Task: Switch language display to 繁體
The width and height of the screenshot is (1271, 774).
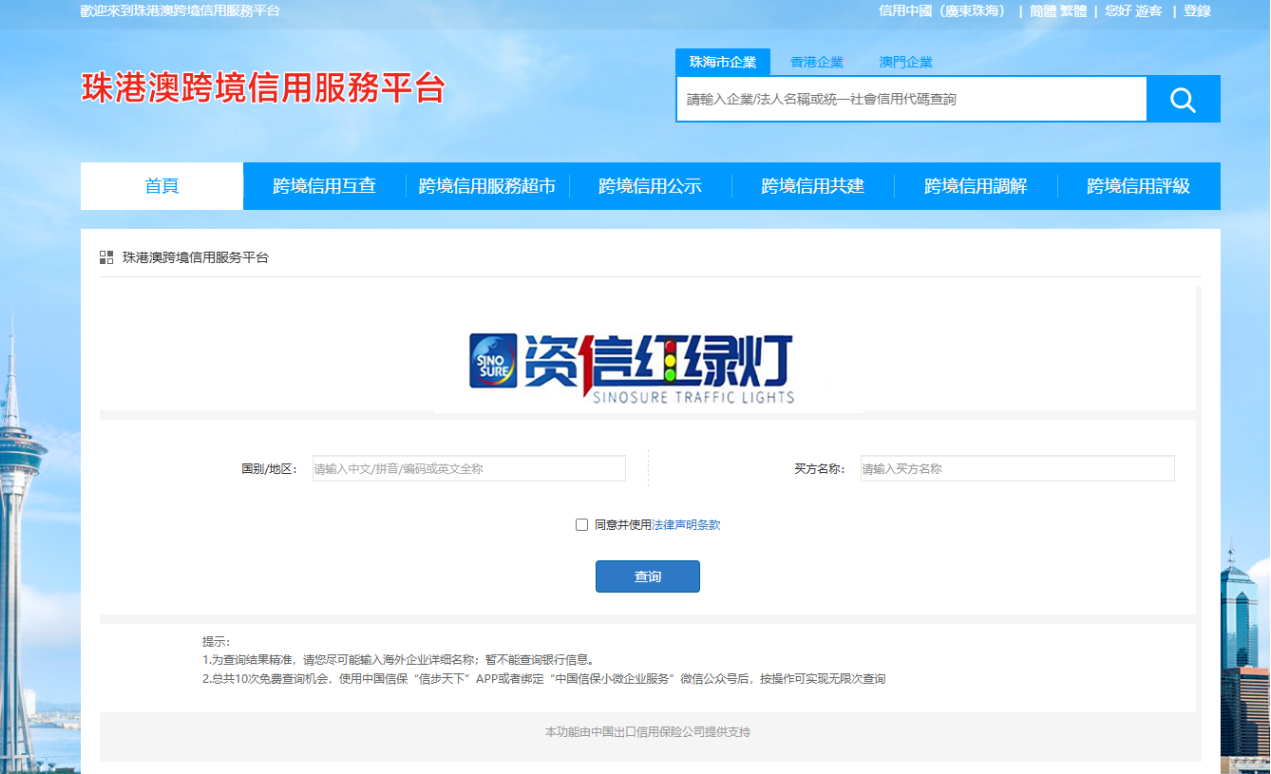Action: (x=1072, y=12)
